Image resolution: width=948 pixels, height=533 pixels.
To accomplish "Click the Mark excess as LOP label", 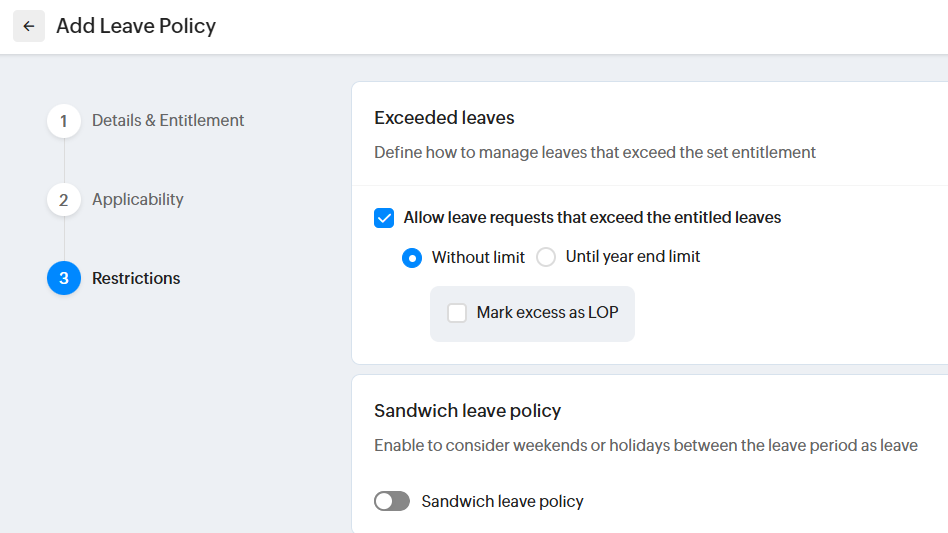I will (547, 313).
